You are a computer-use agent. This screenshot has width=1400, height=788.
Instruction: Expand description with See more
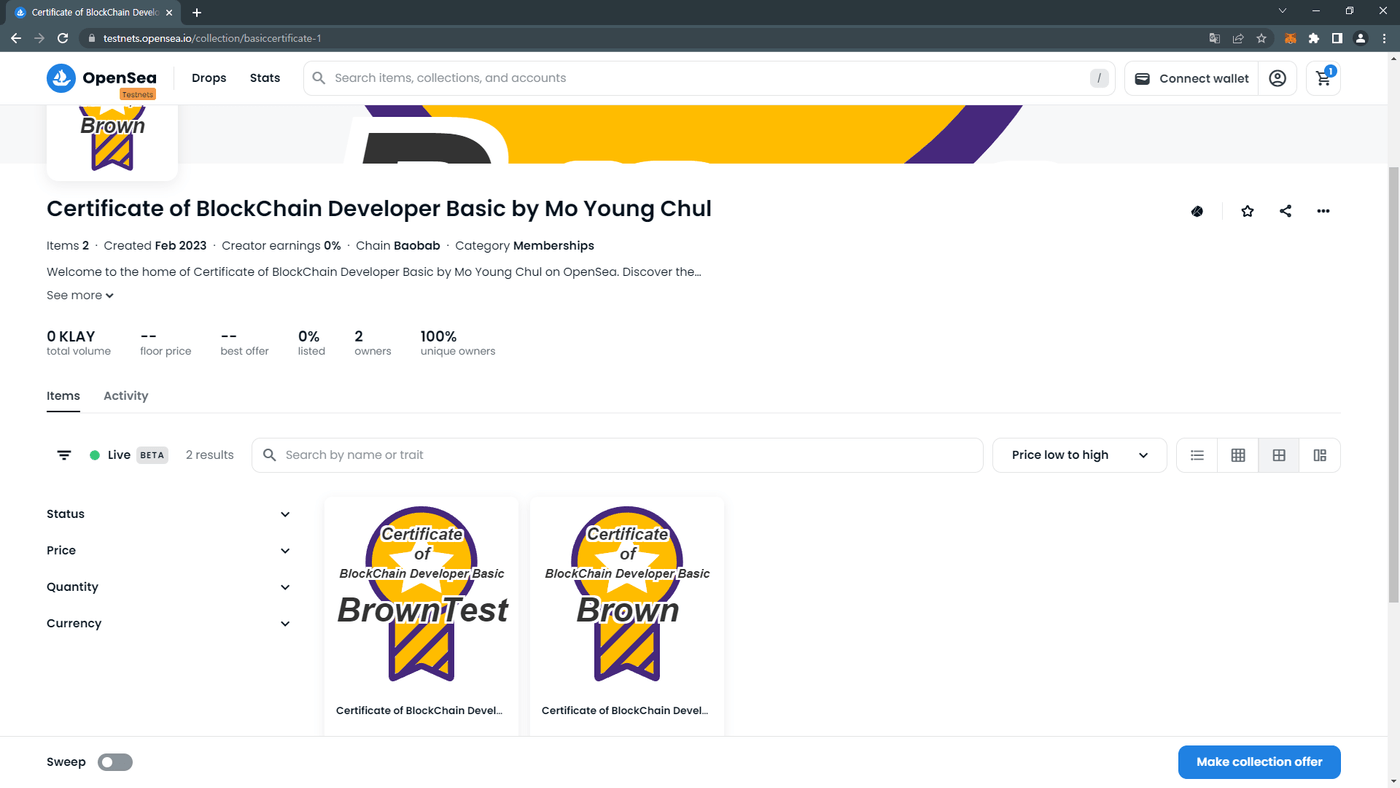pyautogui.click(x=80, y=295)
